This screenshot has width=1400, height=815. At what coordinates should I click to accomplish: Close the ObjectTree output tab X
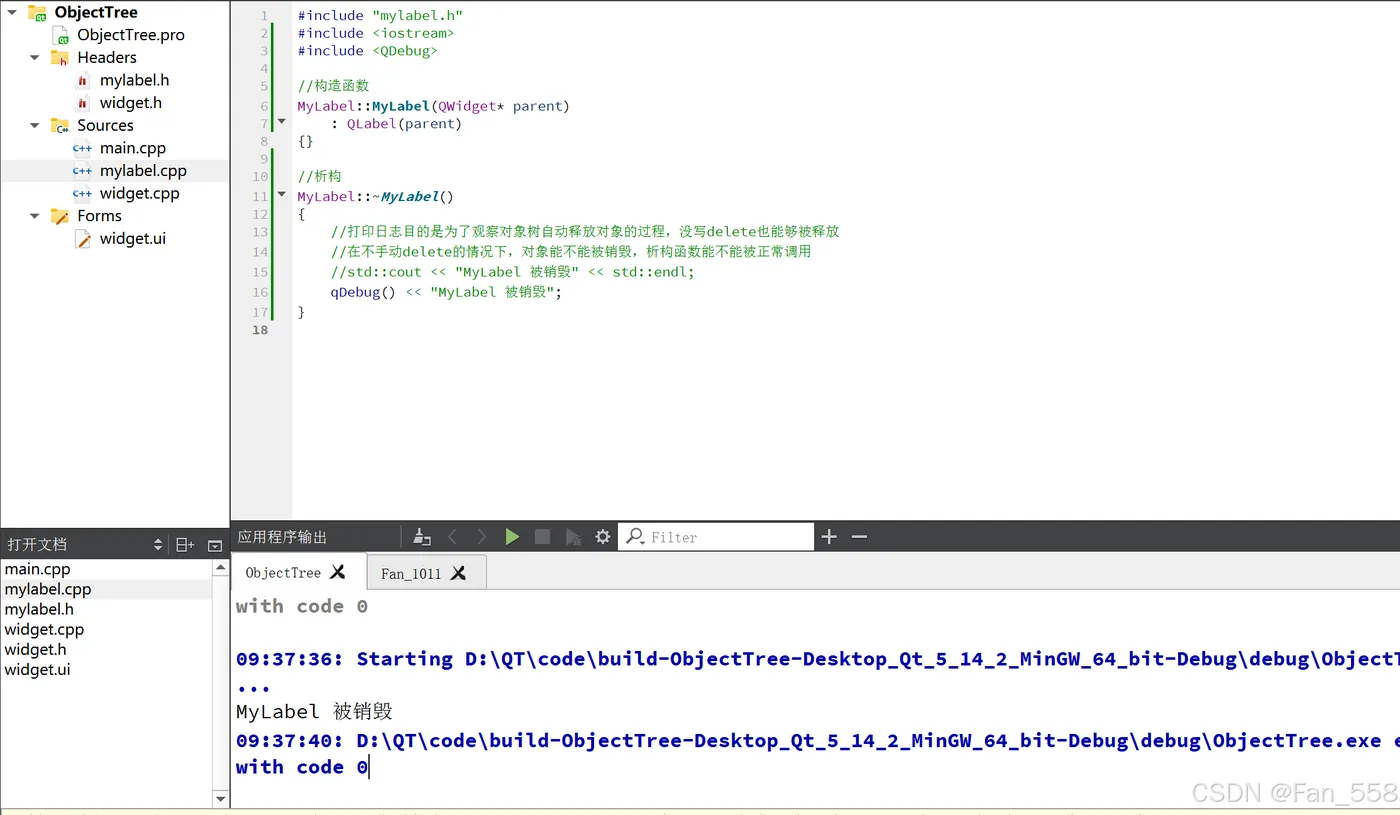click(x=338, y=572)
